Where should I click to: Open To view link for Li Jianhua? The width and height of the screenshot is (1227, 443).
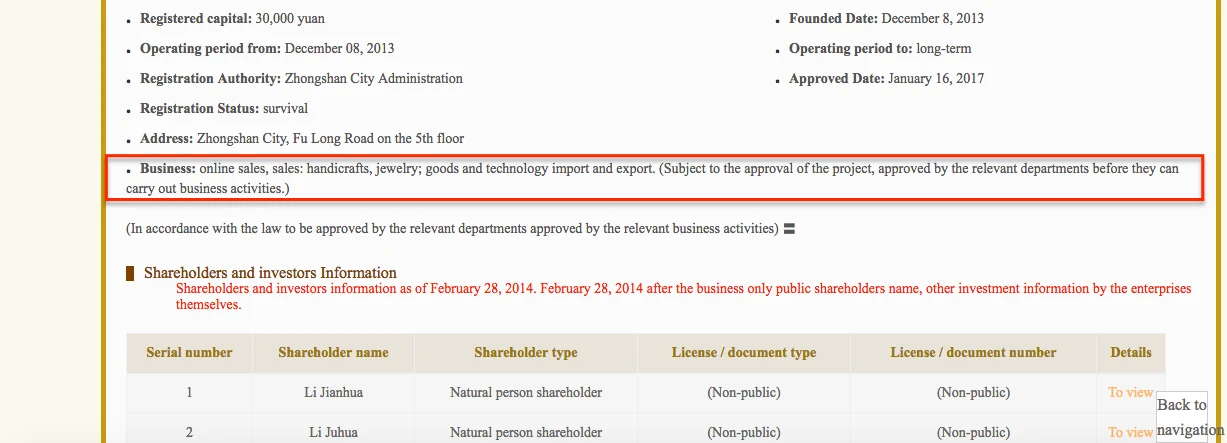pyautogui.click(x=1130, y=393)
